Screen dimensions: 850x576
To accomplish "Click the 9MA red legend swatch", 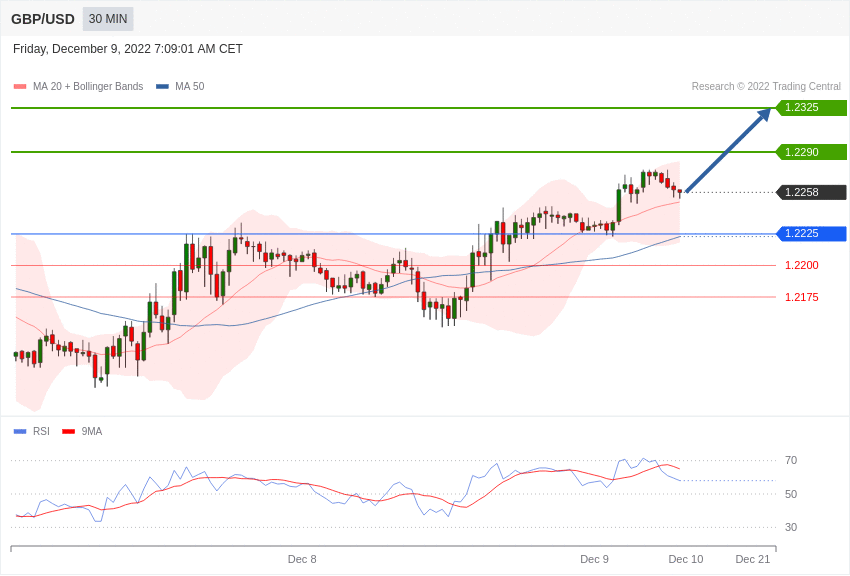I will tap(68, 432).
